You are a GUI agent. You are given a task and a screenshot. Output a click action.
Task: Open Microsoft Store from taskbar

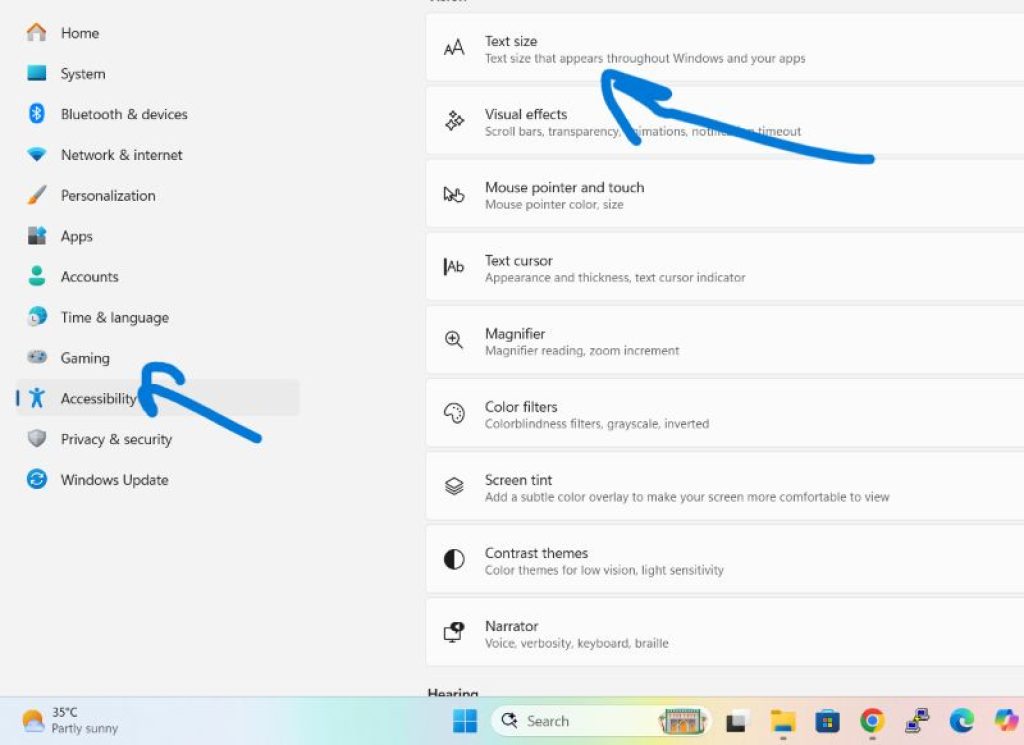tap(827, 721)
